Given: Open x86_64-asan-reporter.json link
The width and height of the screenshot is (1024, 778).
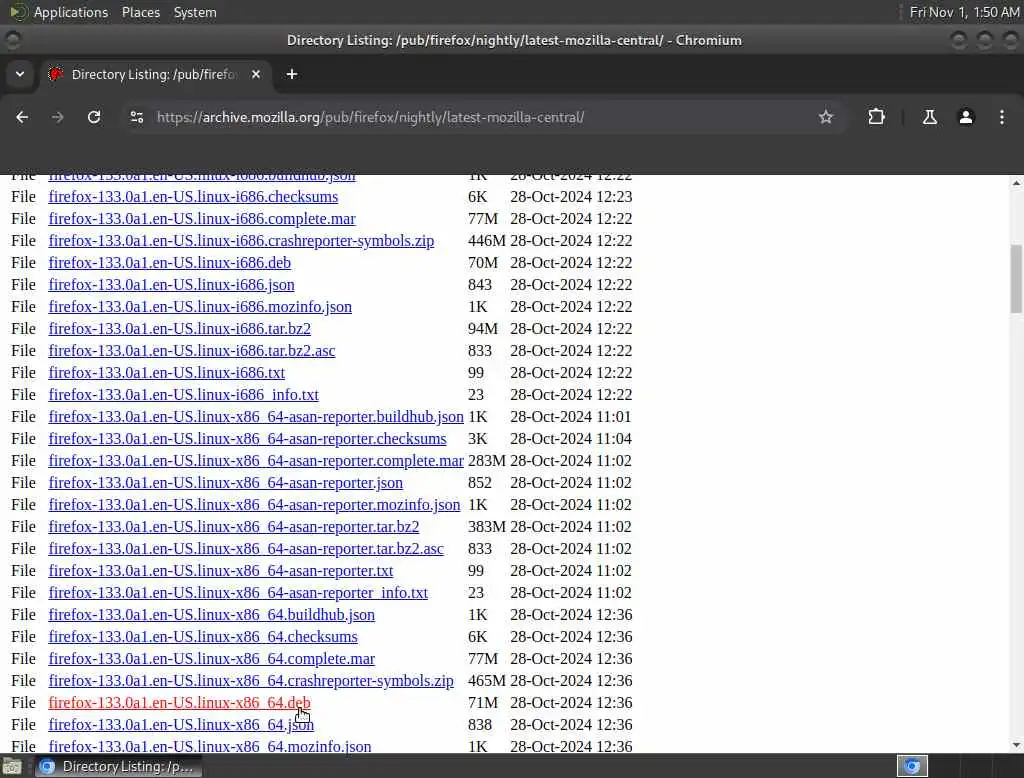Looking at the screenshot, I should 225,483.
